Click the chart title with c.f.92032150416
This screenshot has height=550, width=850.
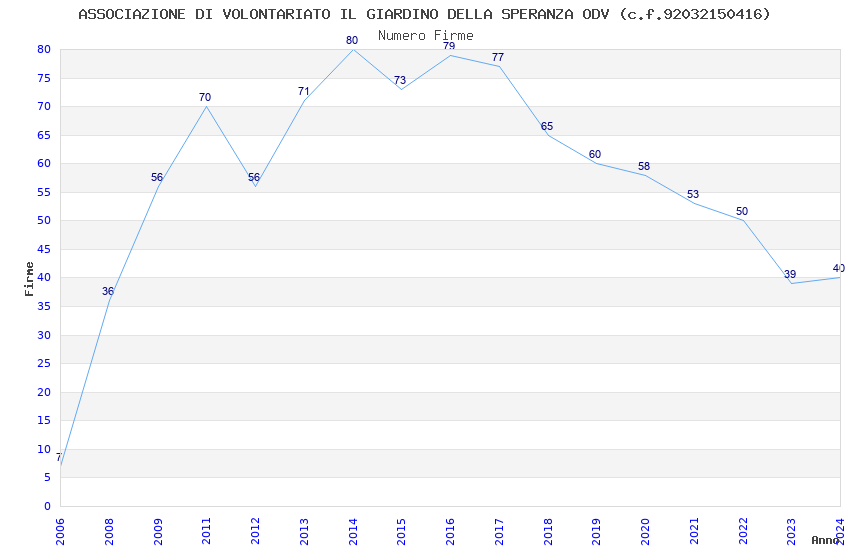click(424, 14)
